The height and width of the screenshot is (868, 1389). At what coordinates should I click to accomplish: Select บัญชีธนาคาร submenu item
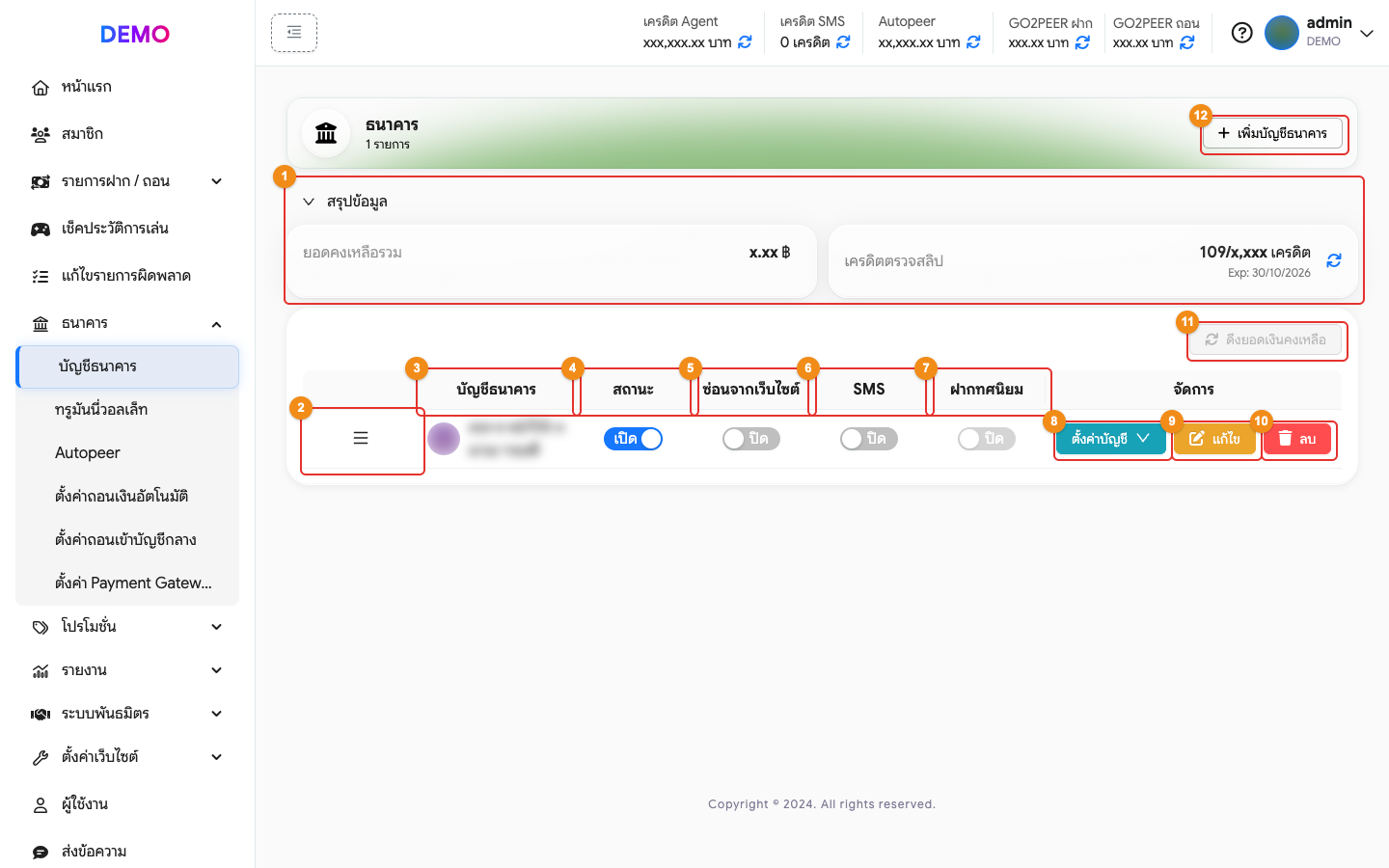pos(127,366)
